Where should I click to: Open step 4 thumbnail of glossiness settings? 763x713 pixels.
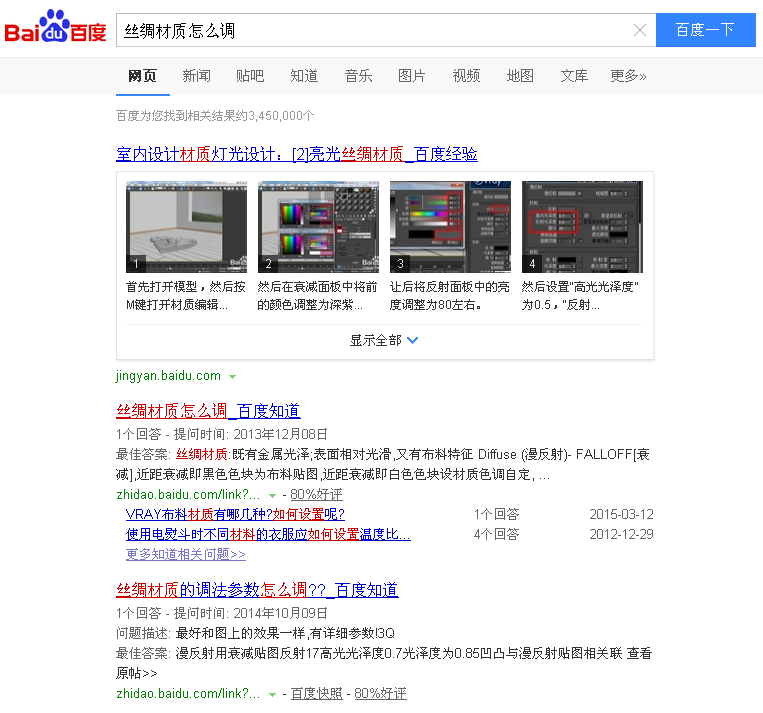(582, 227)
